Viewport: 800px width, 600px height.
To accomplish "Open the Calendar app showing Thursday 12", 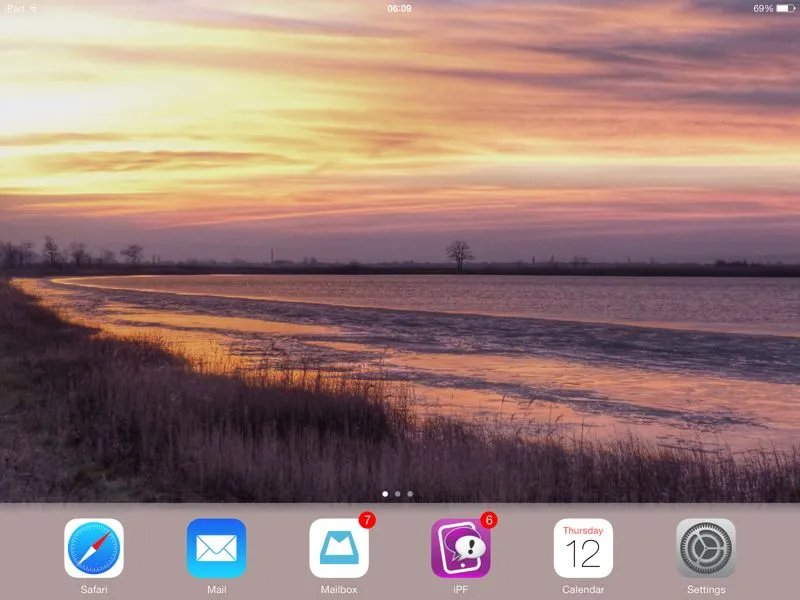I will coord(583,548).
